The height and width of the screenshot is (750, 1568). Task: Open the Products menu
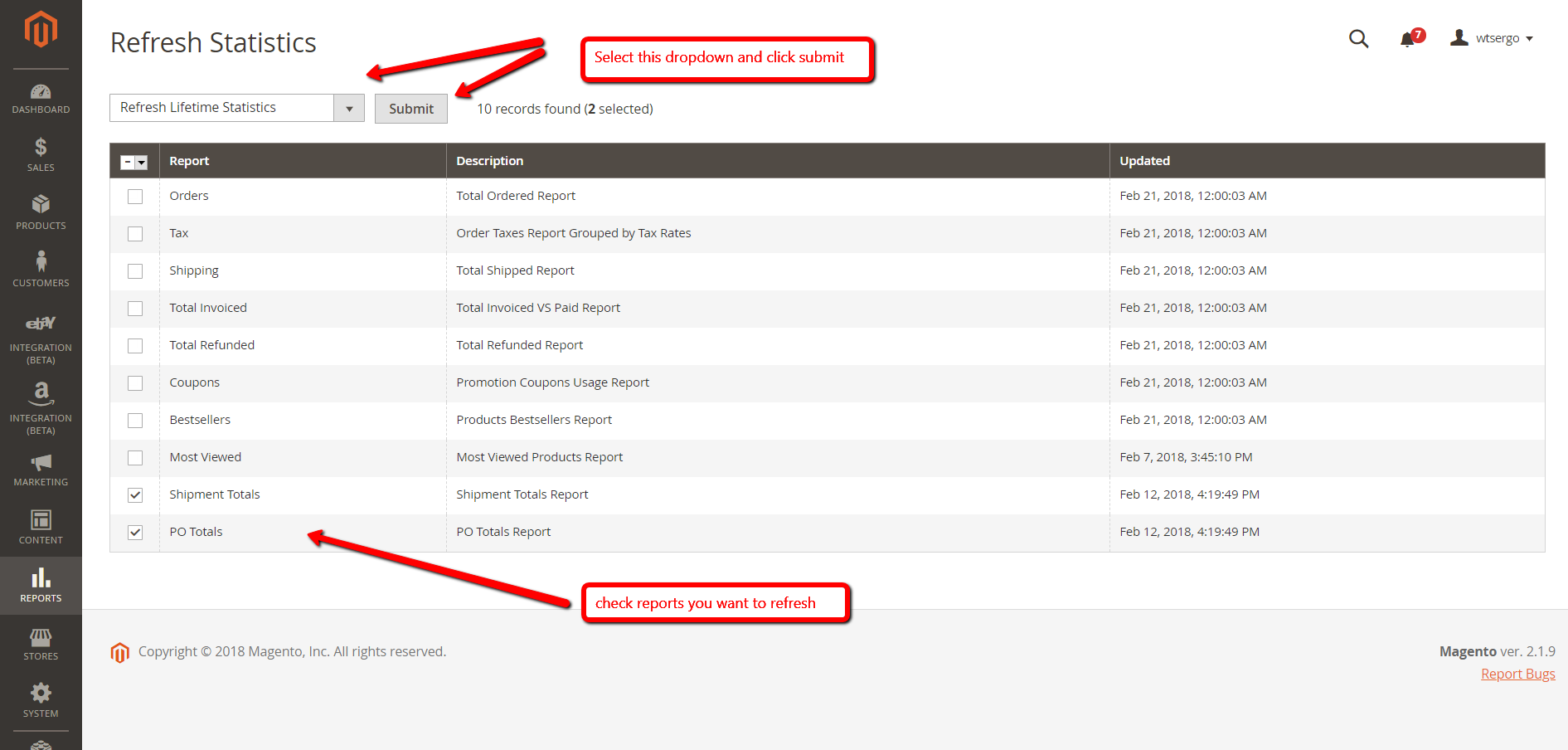pyautogui.click(x=41, y=212)
